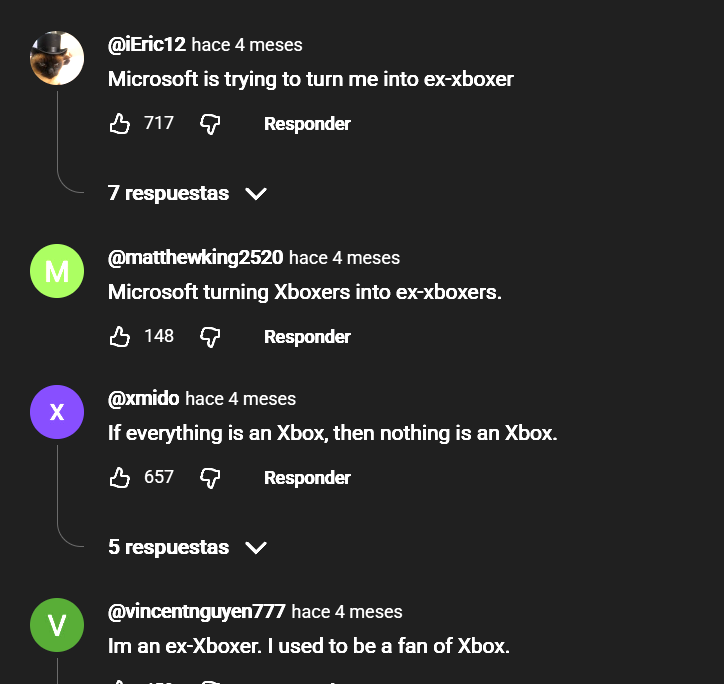Click the timestamp on @vincentnguyen777's comment
This screenshot has width=724, height=684.
347,611
